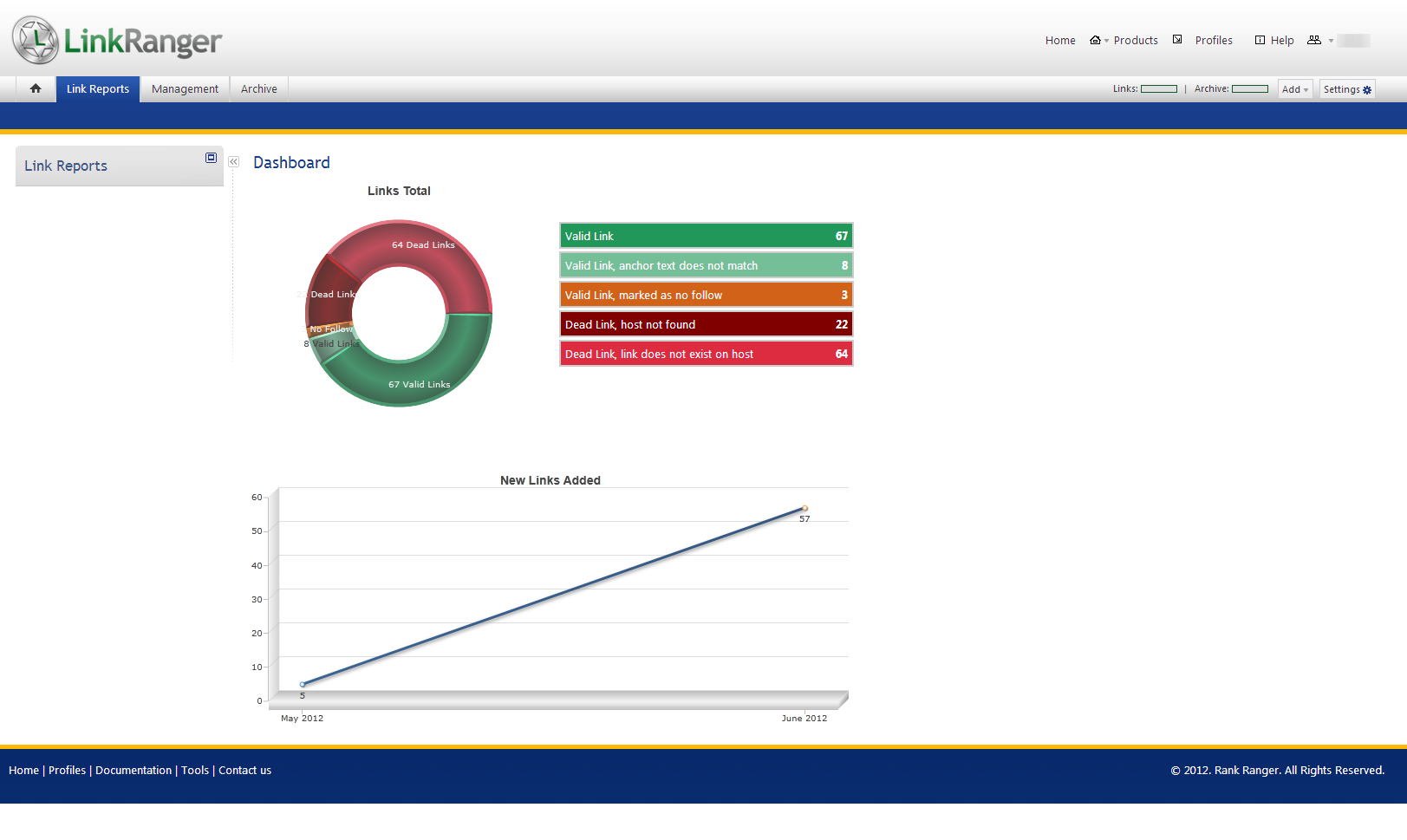Click the Link Reports sidebar heading
This screenshot has height=840, width=1407.
pos(66,166)
